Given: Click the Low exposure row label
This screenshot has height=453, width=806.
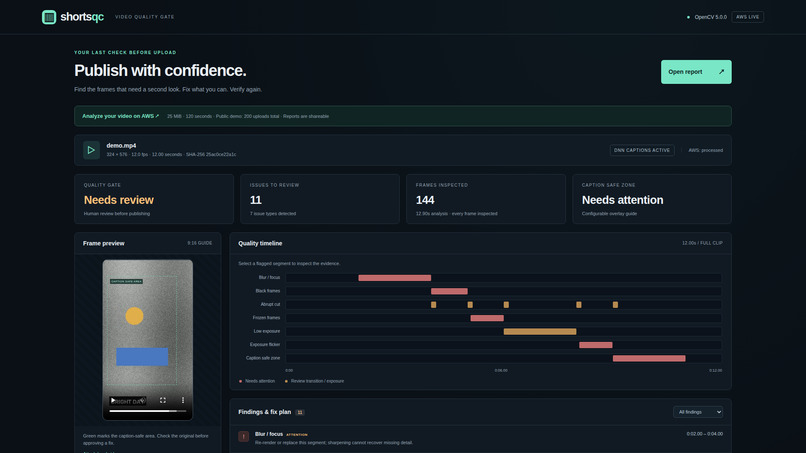Looking at the screenshot, I should click(267, 332).
